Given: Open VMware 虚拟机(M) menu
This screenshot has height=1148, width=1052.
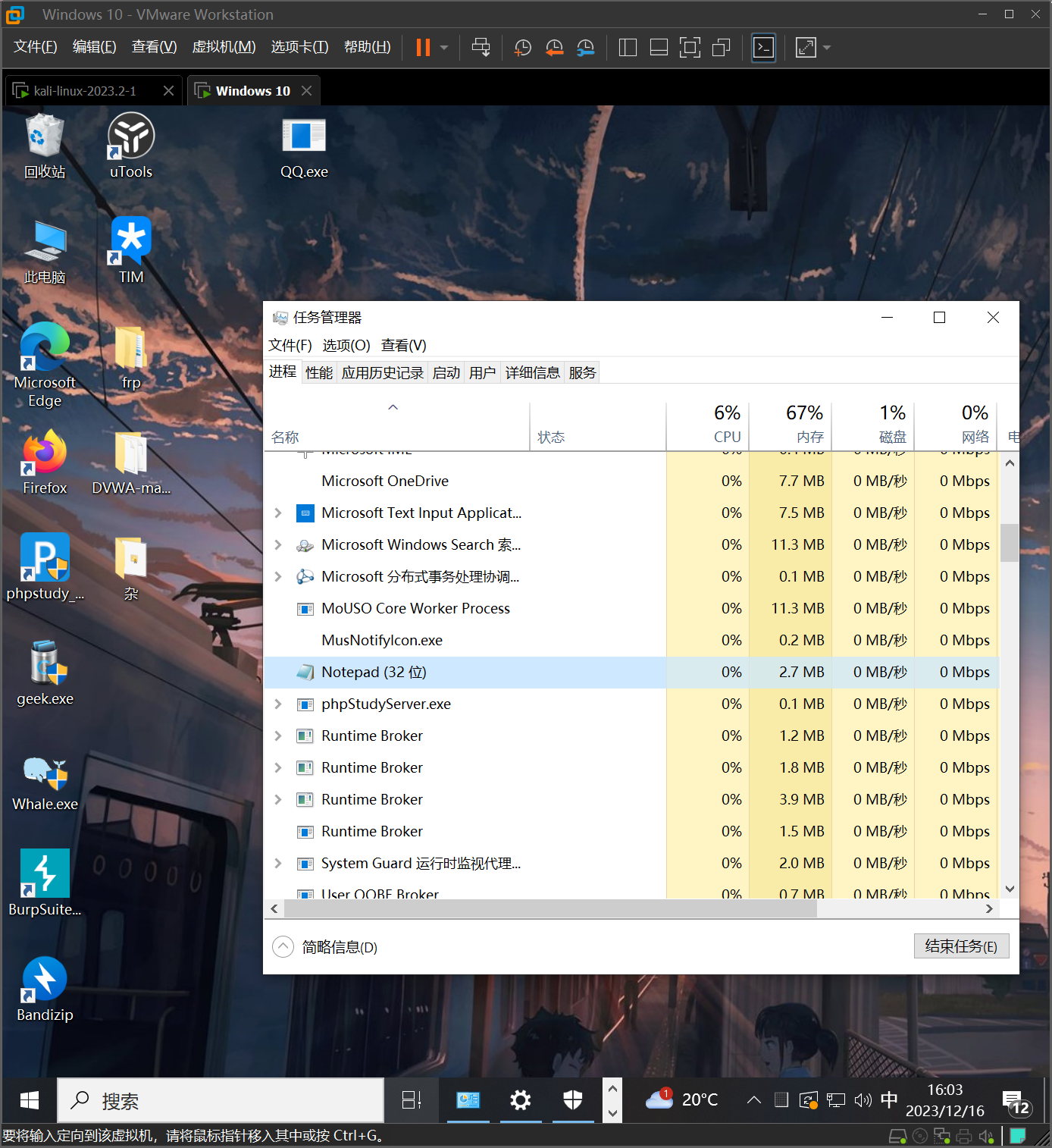Looking at the screenshot, I should click(x=224, y=47).
